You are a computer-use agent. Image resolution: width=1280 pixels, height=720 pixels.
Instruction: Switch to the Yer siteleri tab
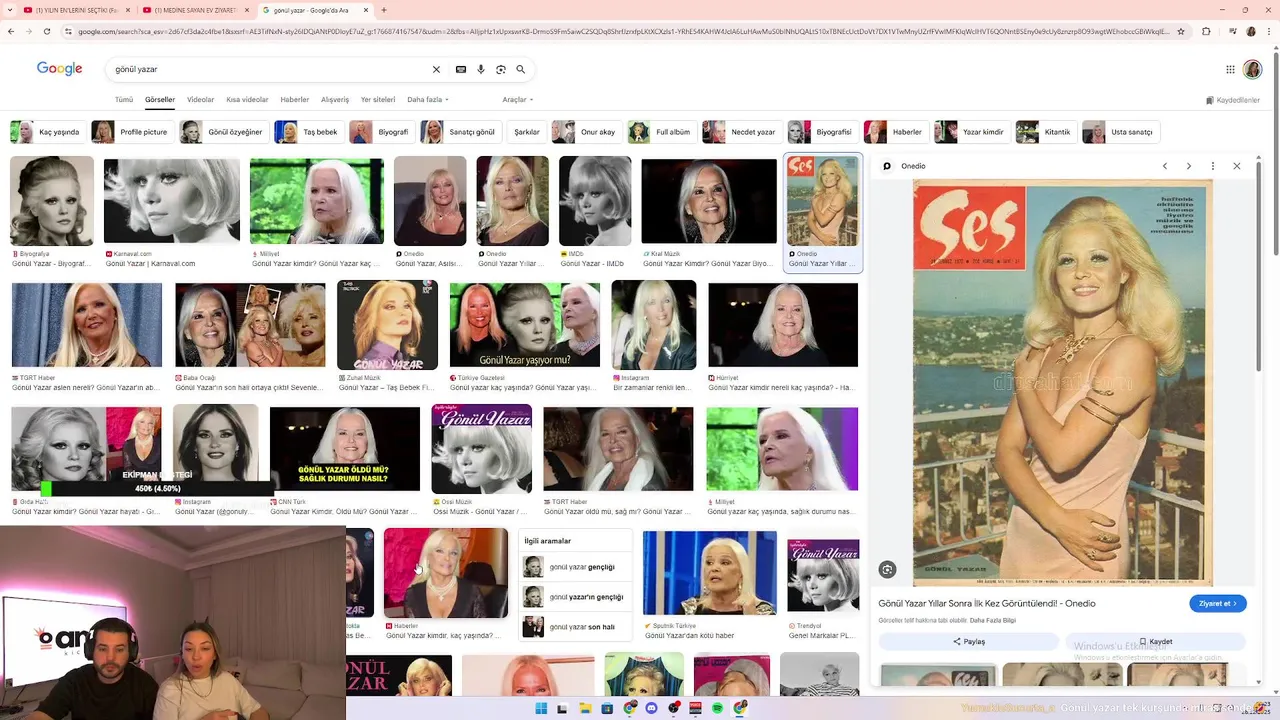[378, 100]
